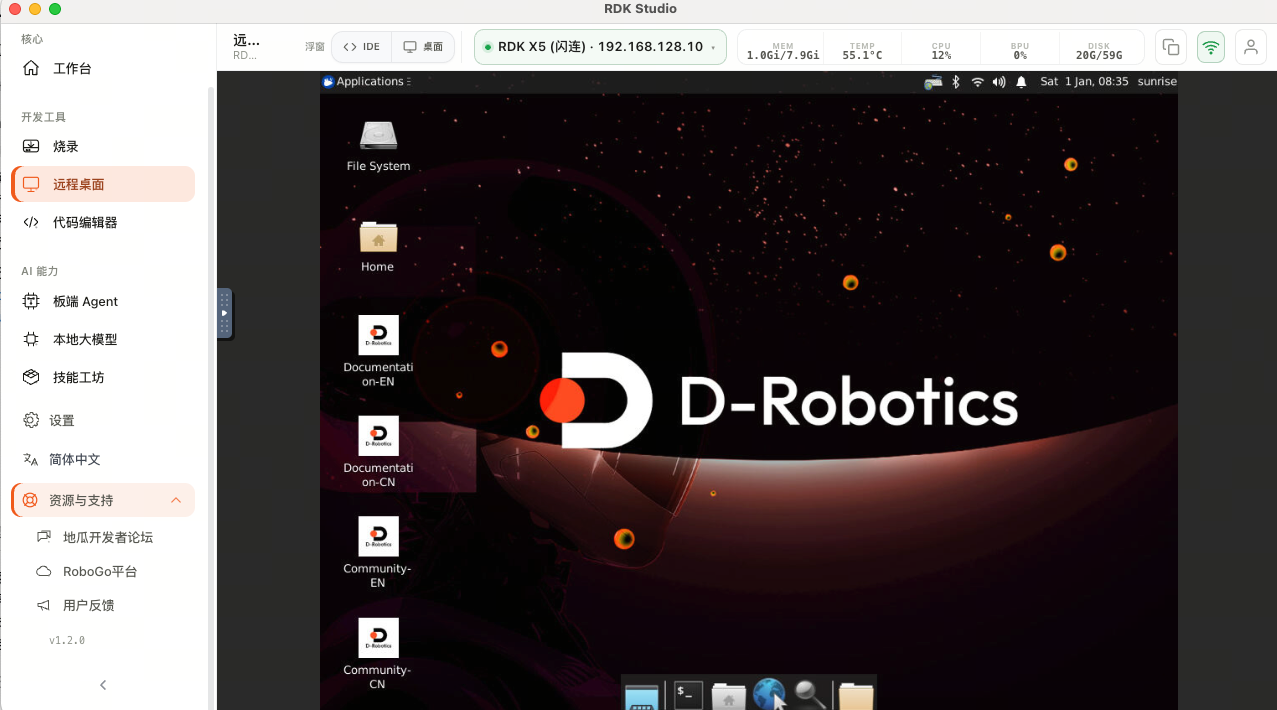The image size is (1277, 710).
Task: Open the 烧录 flashing tool
Action: [x=103, y=146]
